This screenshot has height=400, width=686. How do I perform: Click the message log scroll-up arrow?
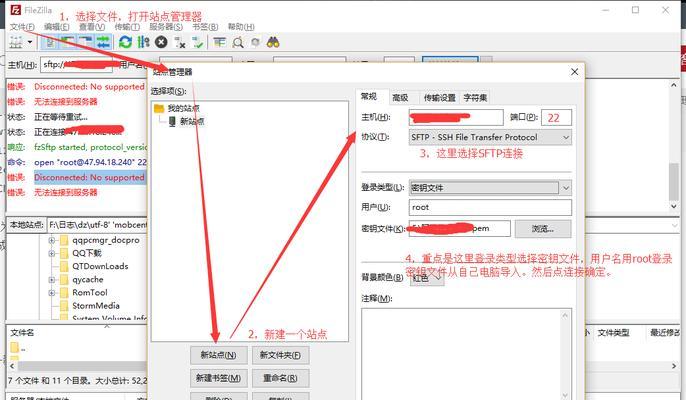(674, 85)
